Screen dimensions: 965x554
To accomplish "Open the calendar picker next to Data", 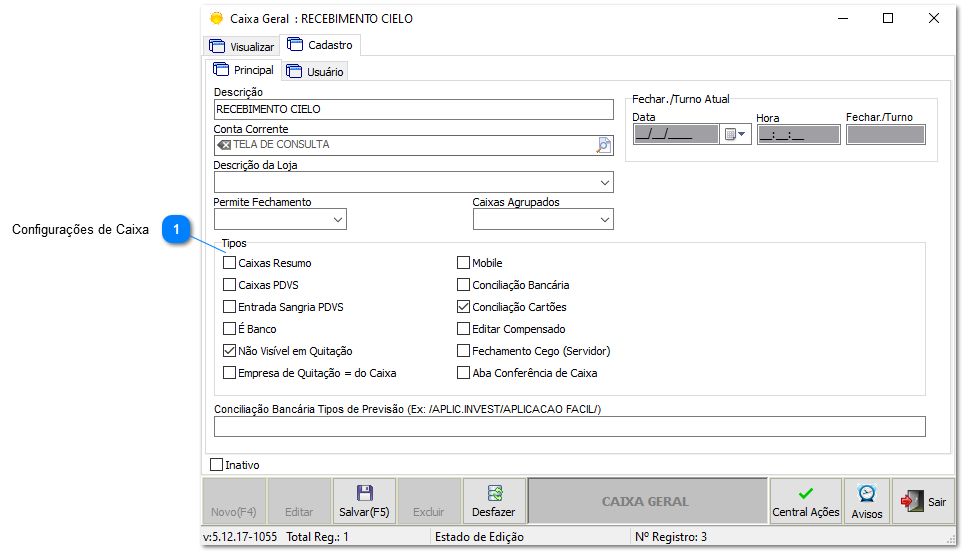I will coord(735,134).
